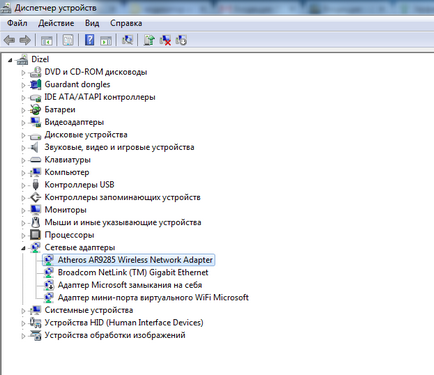Select the Мониторы category
Image resolution: width=434 pixels, height=375 pixels.
click(65, 210)
